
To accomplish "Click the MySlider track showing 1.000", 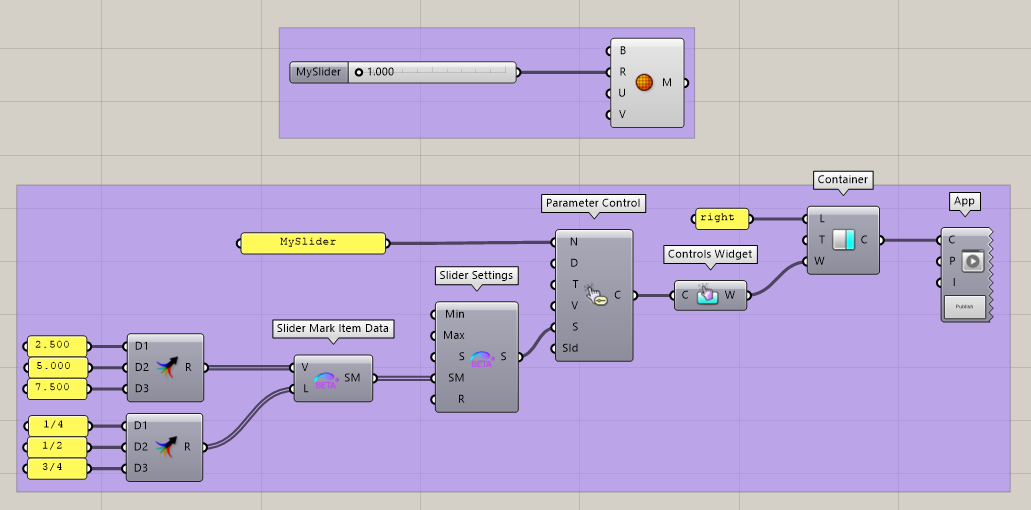I will (432, 72).
